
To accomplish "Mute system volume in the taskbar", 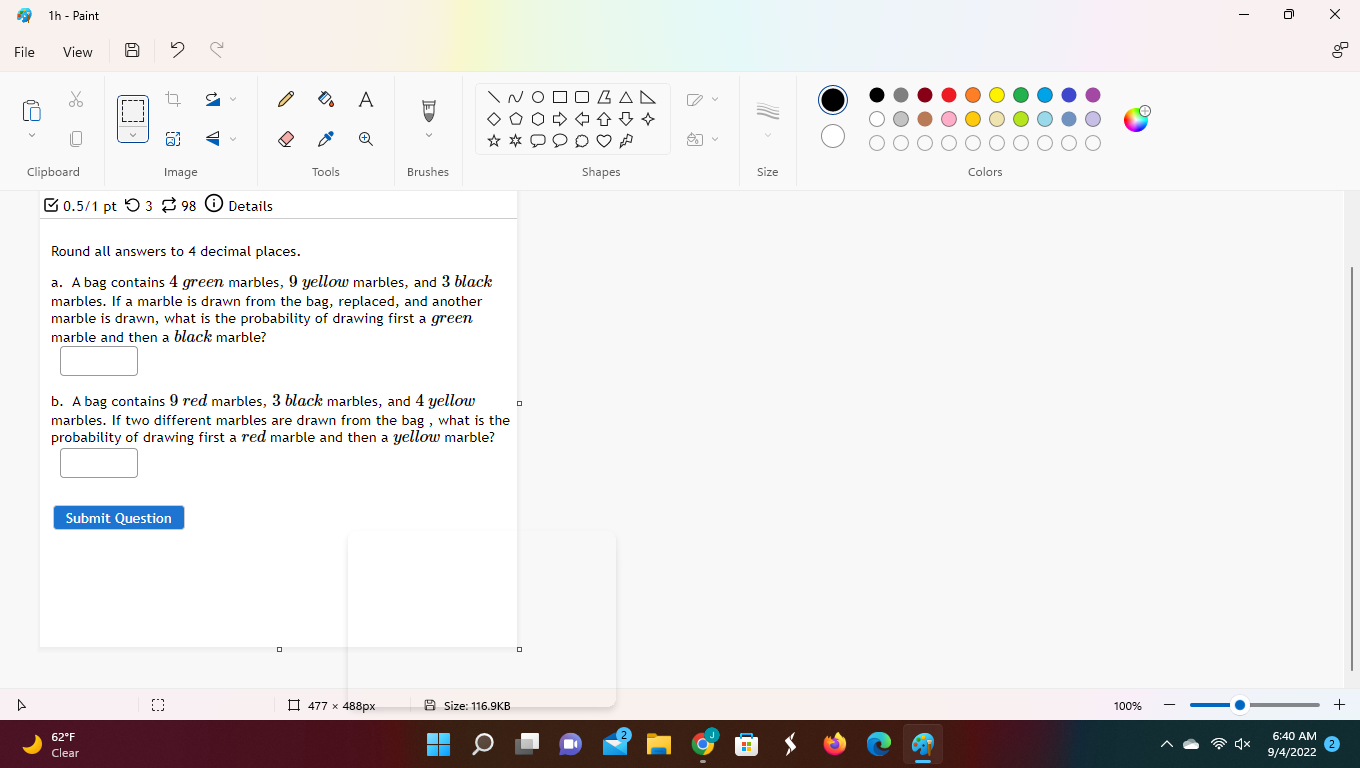I will click(1241, 744).
